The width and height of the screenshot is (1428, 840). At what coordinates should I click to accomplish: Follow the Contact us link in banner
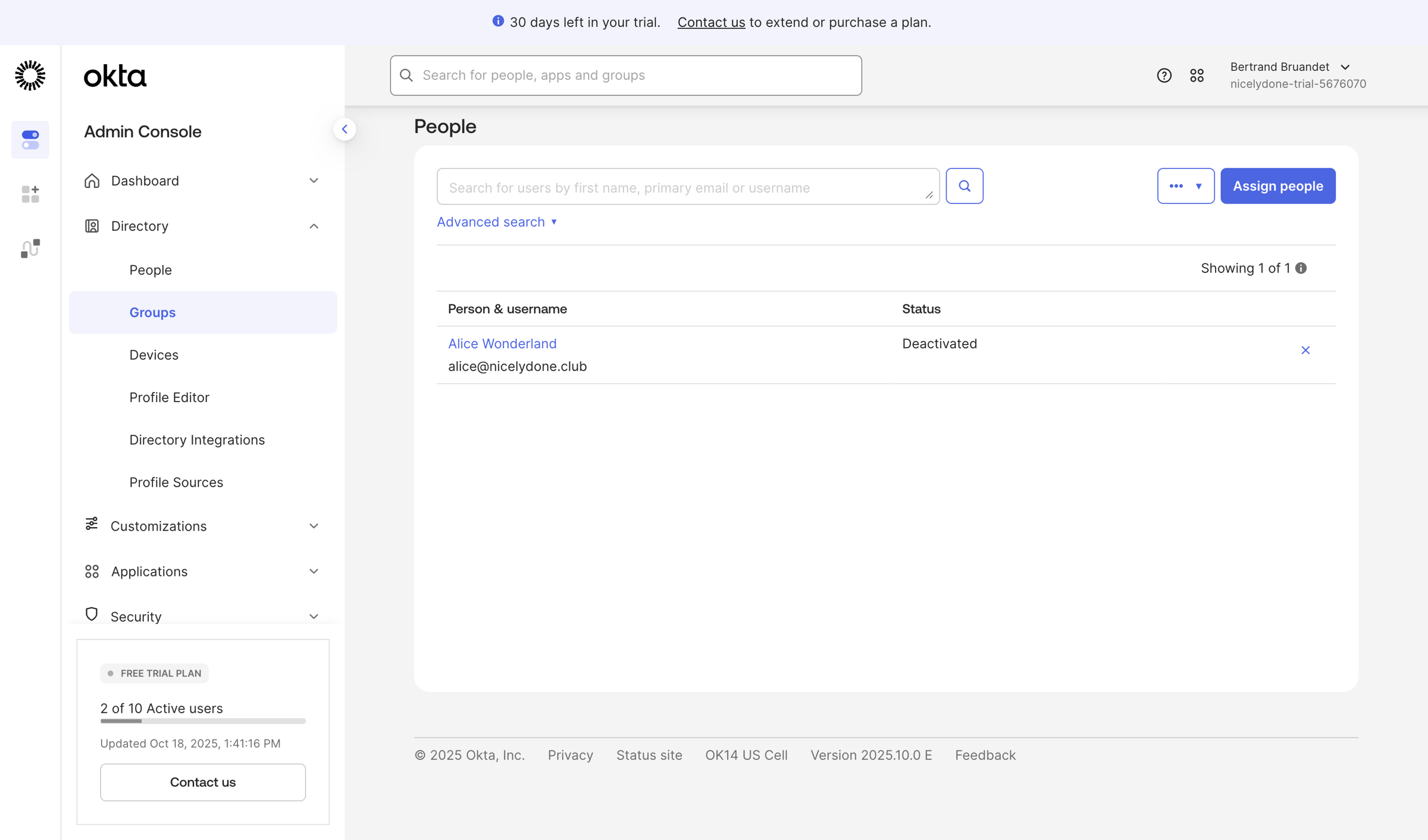tap(711, 22)
